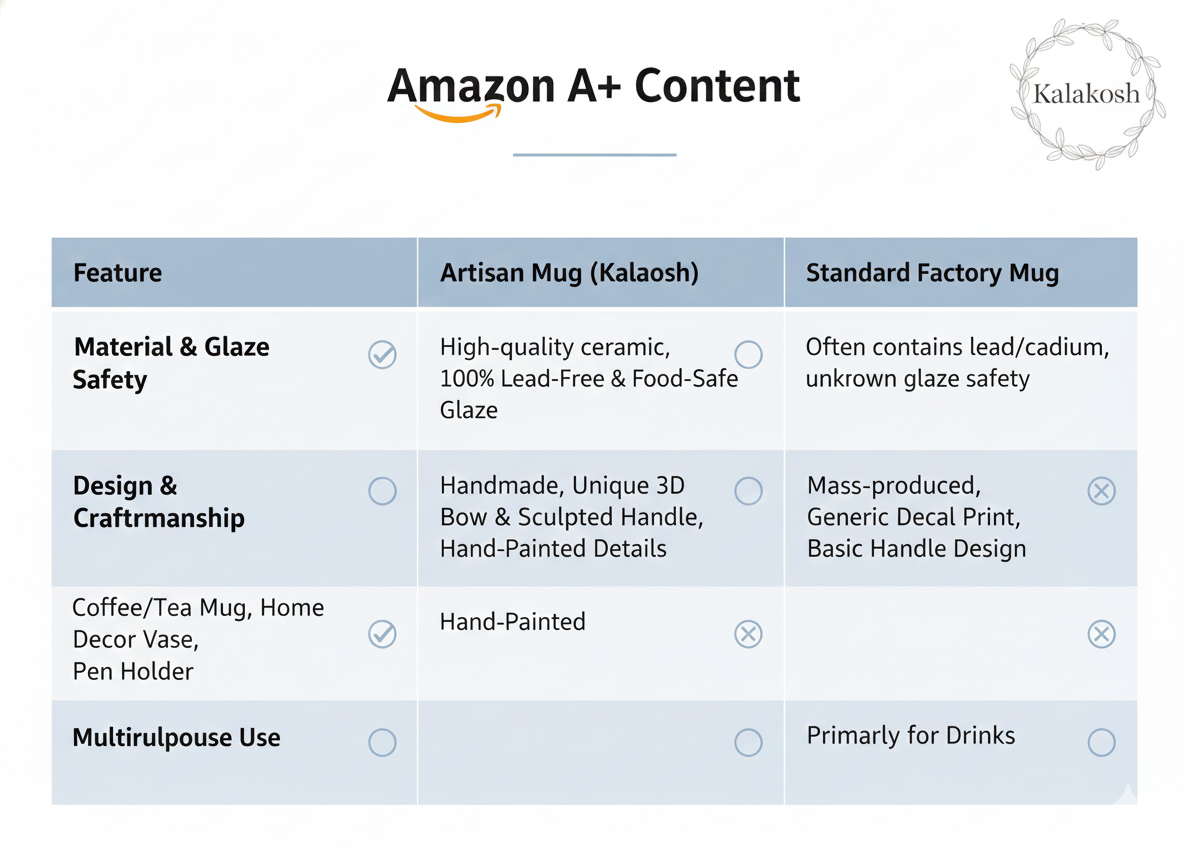Select the circle beside Multirulpouse Use label
The image size is (1184, 864).
382,742
